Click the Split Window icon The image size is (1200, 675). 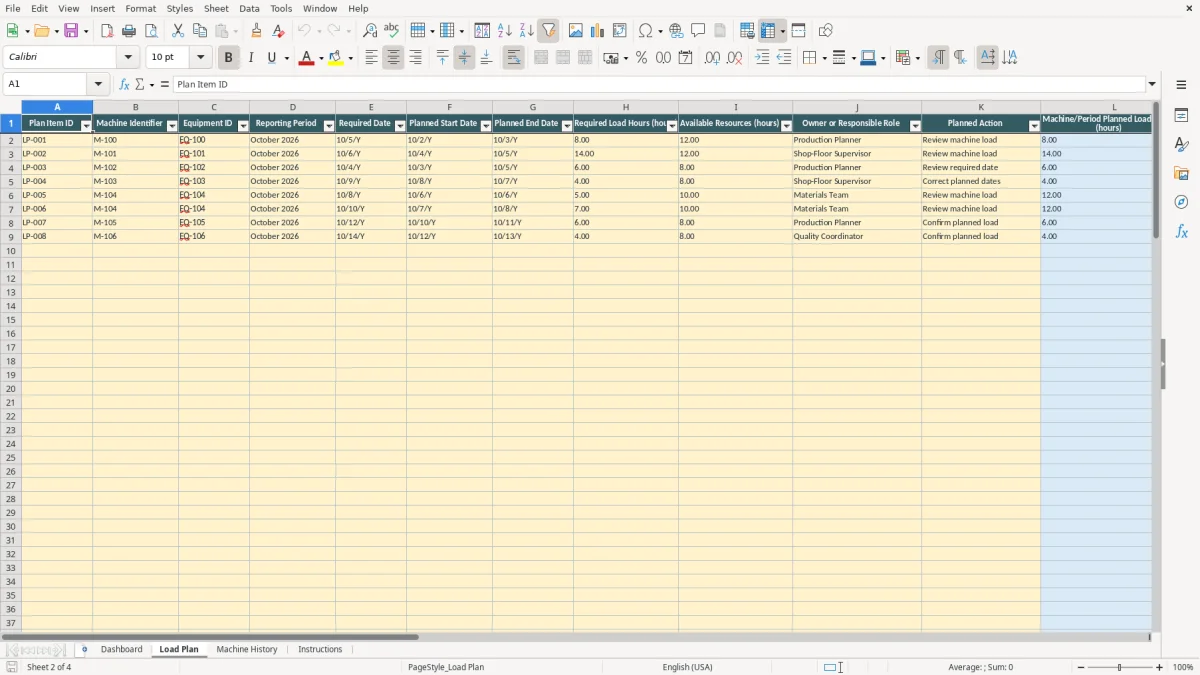[799, 30]
